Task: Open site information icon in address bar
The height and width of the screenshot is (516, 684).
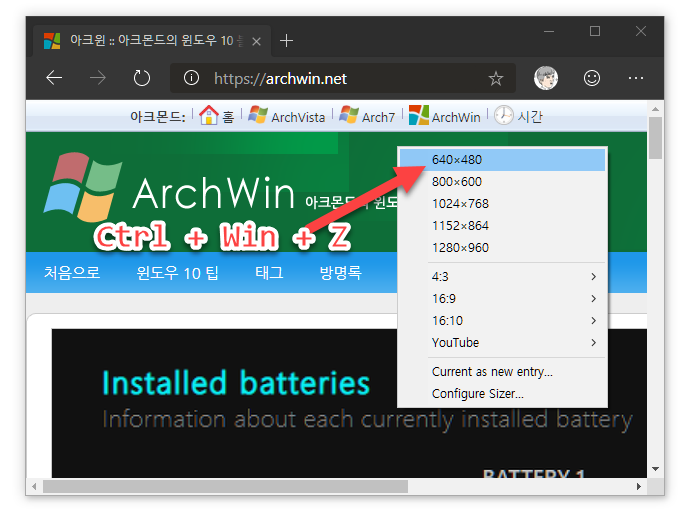Action: (192, 78)
